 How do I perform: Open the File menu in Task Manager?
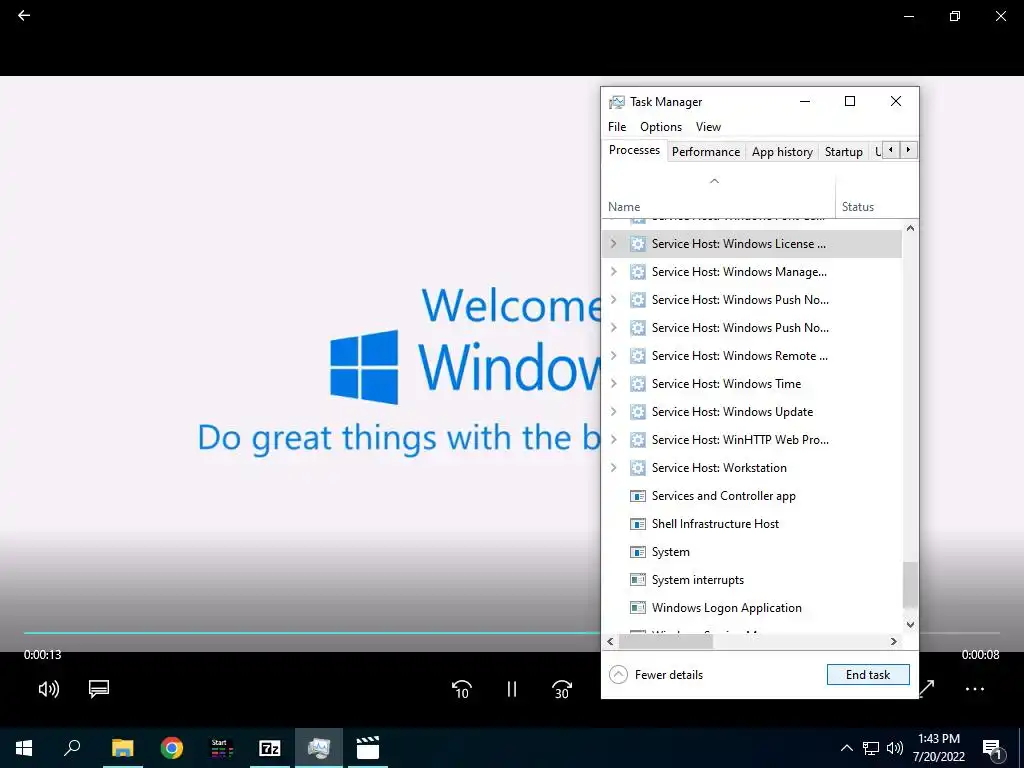(616, 127)
